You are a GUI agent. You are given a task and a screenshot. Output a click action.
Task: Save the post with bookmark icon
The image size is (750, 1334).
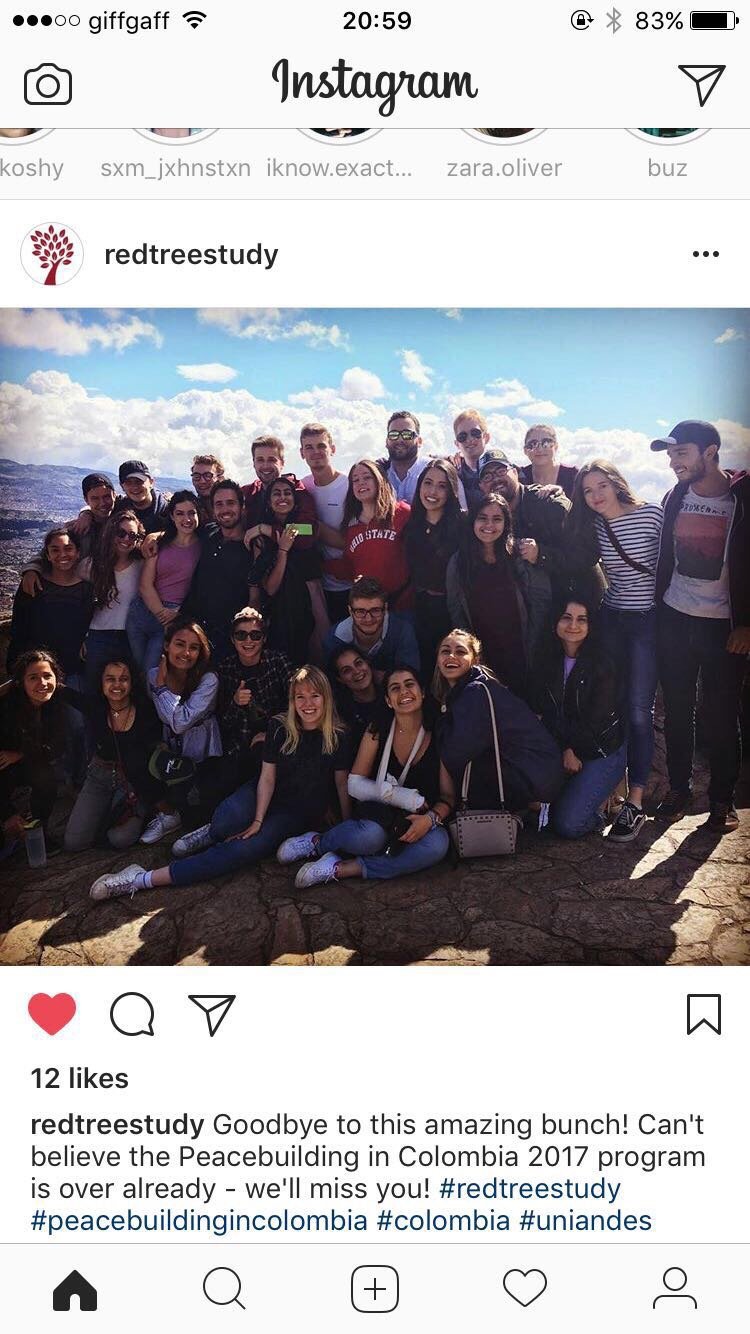point(704,1014)
